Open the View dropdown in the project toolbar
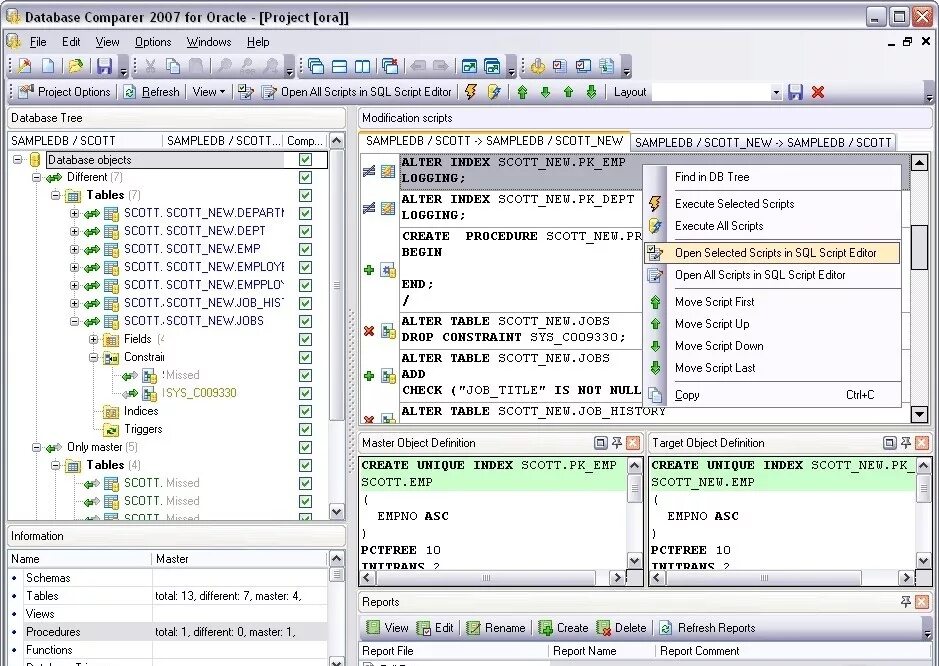This screenshot has height=666, width=939. coord(208,92)
